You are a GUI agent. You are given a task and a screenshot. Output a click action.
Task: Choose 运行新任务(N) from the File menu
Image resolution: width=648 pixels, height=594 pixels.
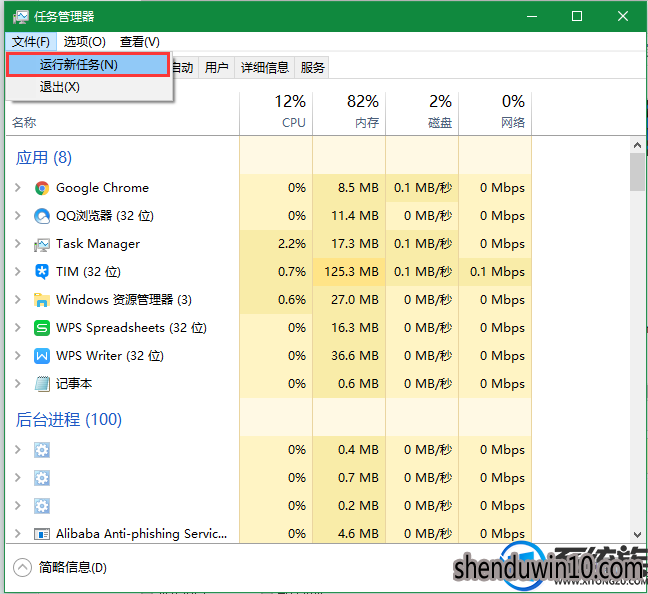point(88,65)
